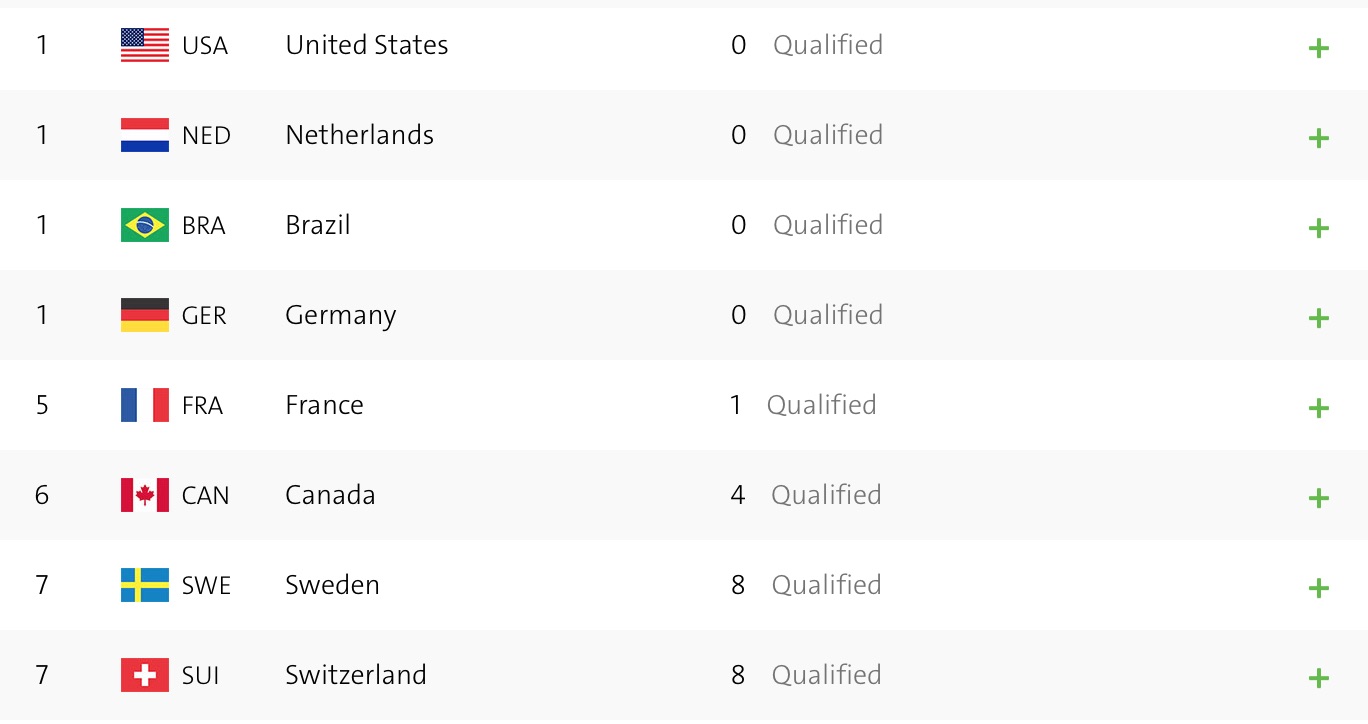Select the France tricolor flag
The width and height of the screenshot is (1368, 724).
click(145, 405)
